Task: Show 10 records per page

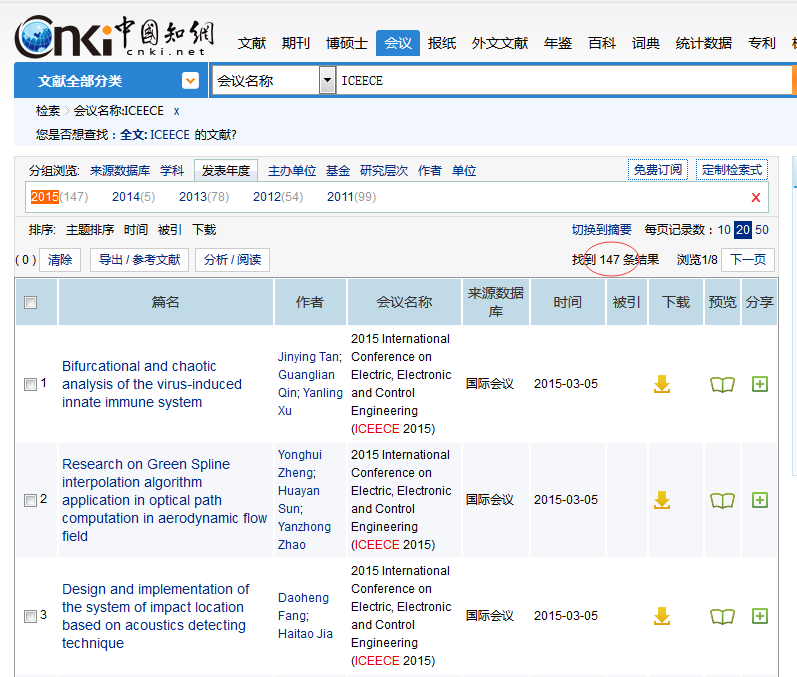Action: 724,230
